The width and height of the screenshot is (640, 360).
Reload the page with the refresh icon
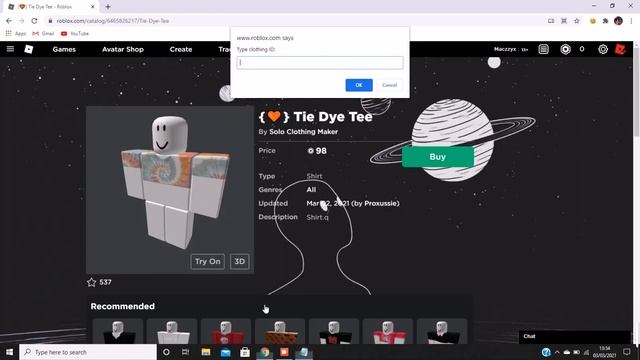[34, 20]
